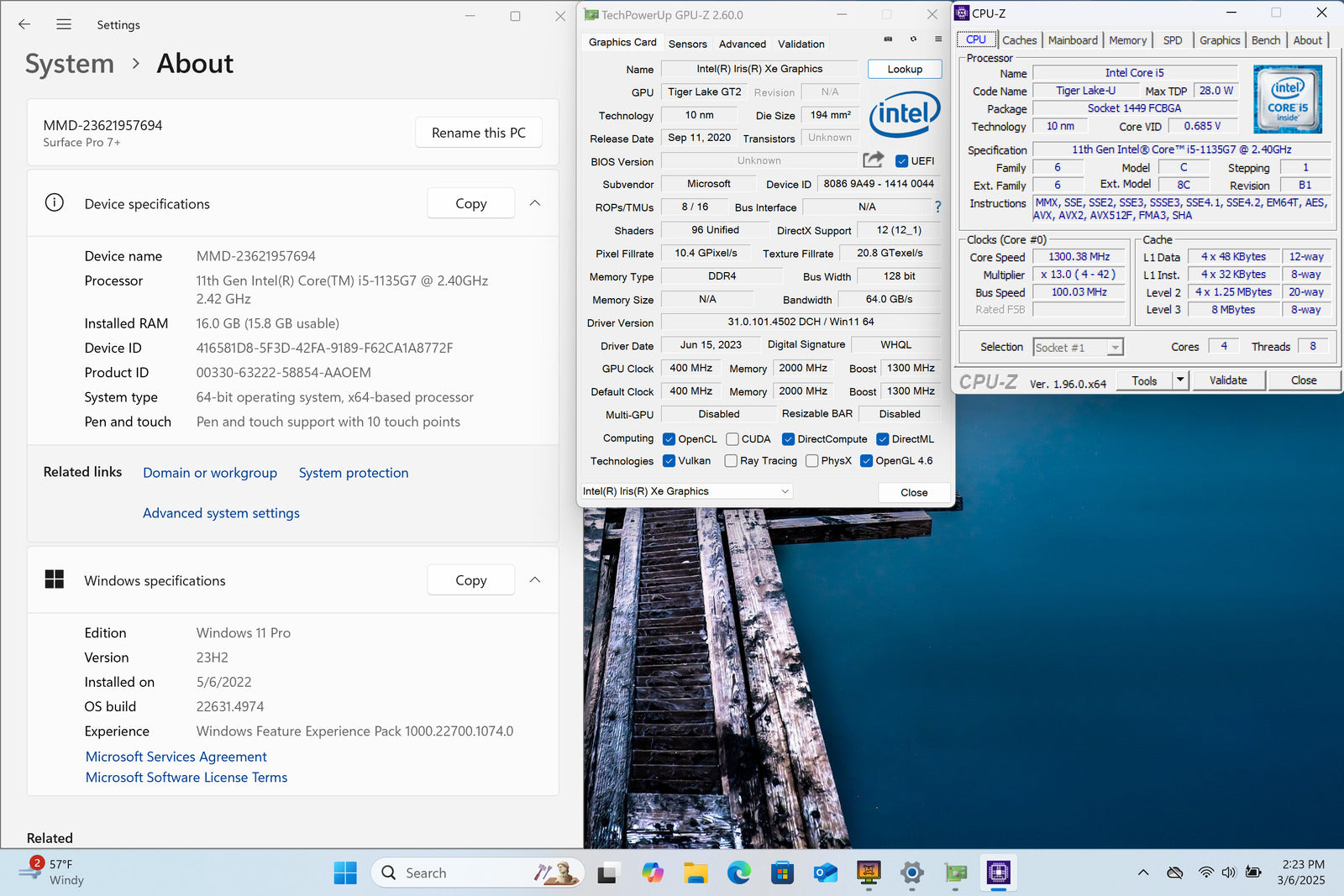Click the Bus Interface question mark in GPU-Z

click(937, 207)
